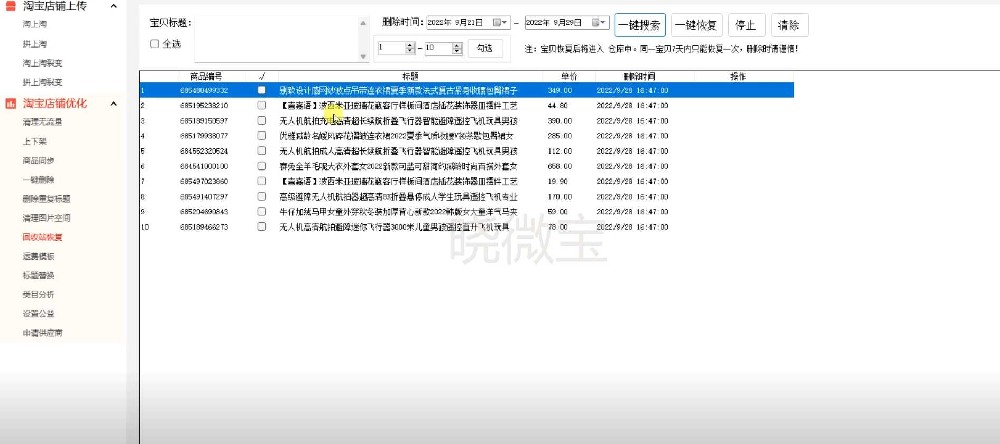Open 设置公告 in the sidebar

pos(38,313)
